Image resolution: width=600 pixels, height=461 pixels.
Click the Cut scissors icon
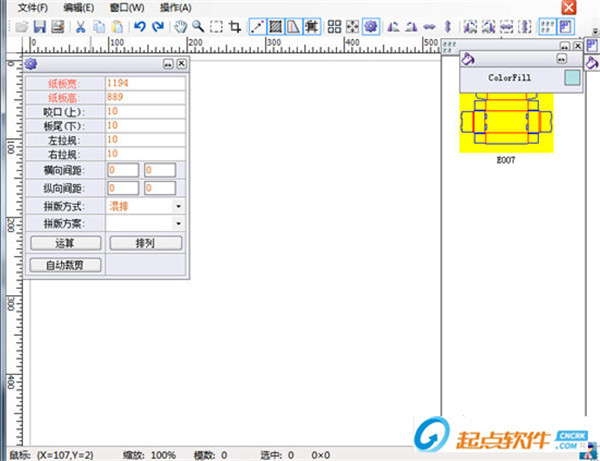pyautogui.click(x=80, y=26)
